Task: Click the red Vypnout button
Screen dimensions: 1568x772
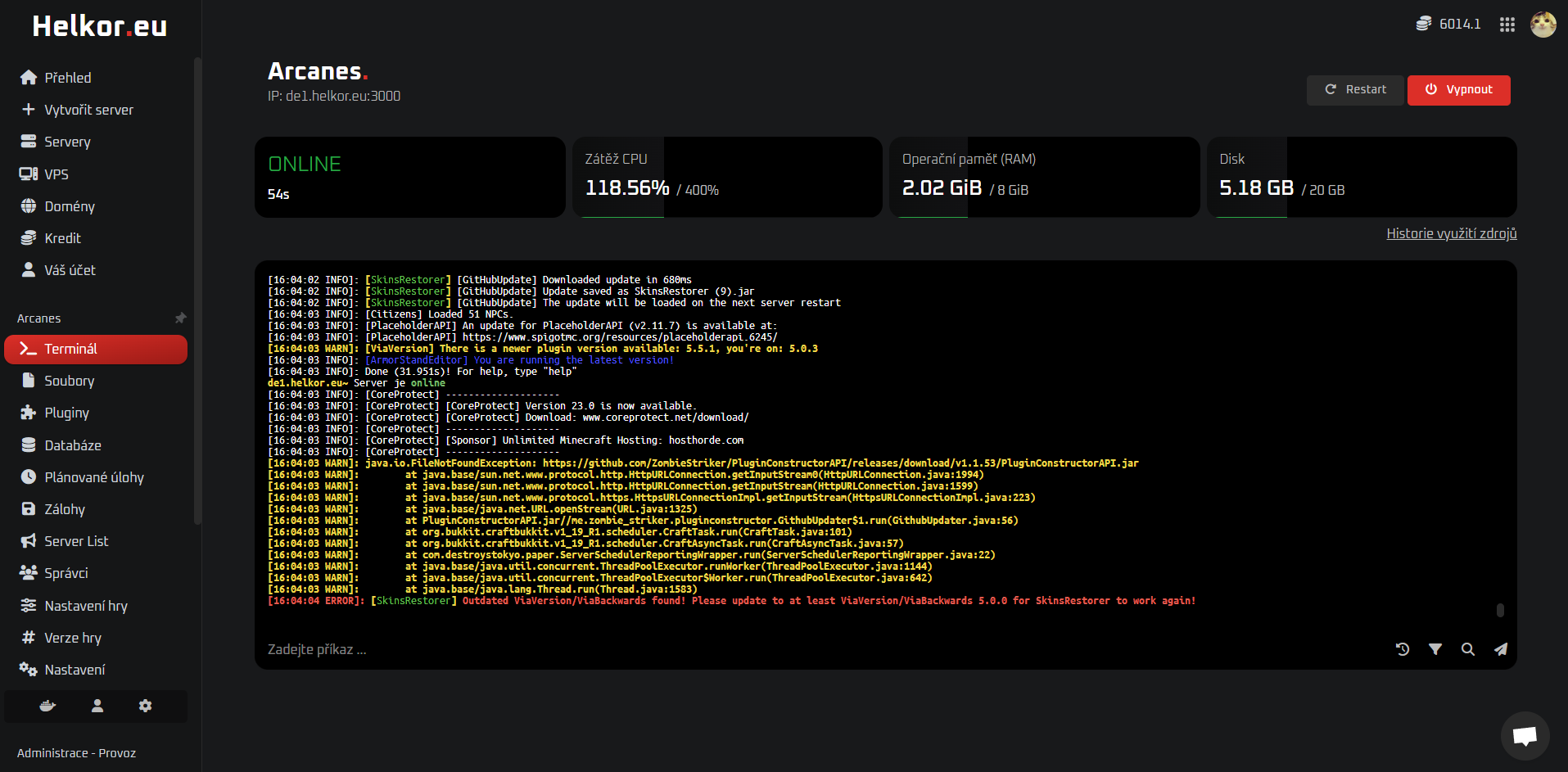Action: pyautogui.click(x=1458, y=90)
